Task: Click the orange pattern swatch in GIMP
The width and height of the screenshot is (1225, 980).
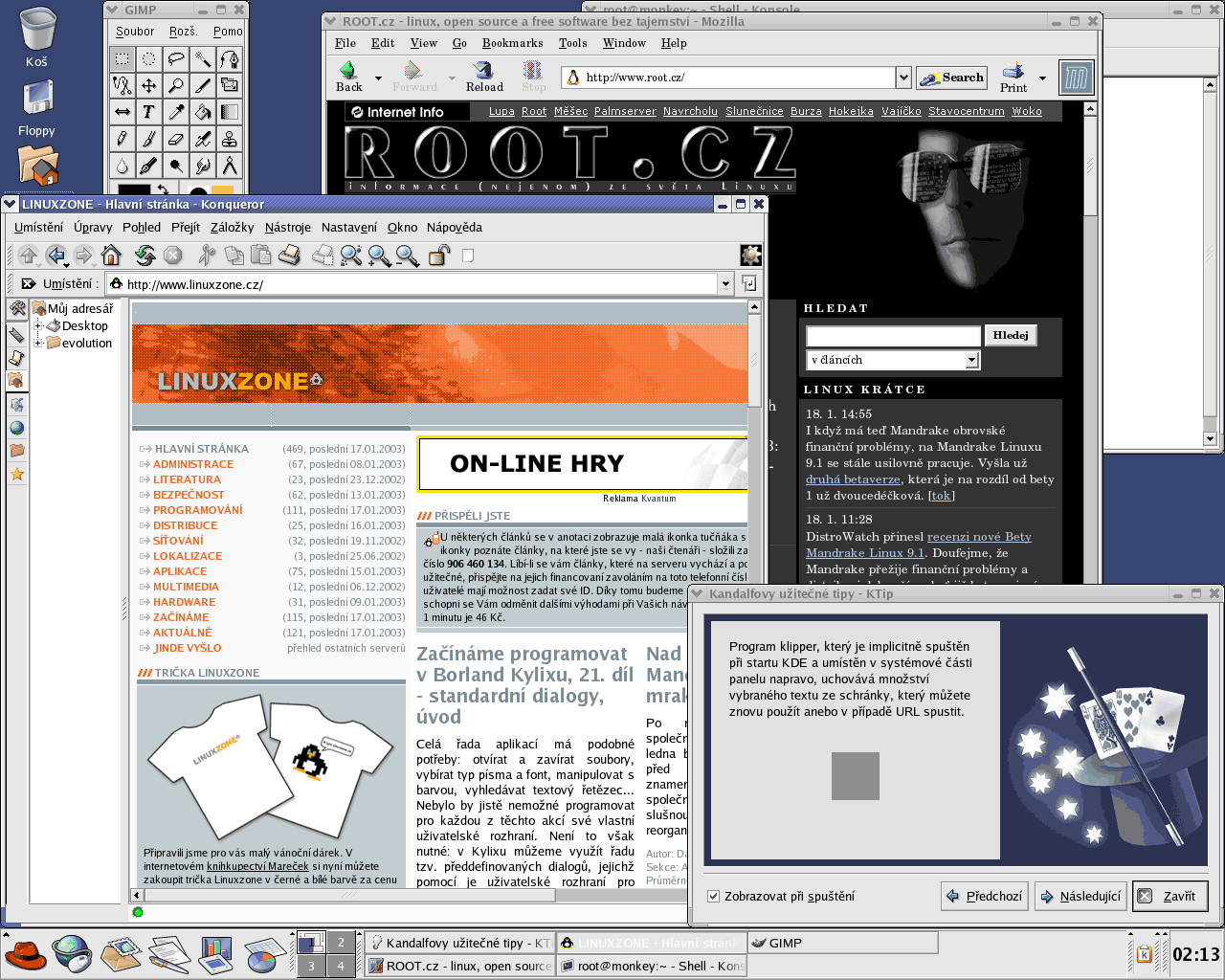Action: coord(222,190)
